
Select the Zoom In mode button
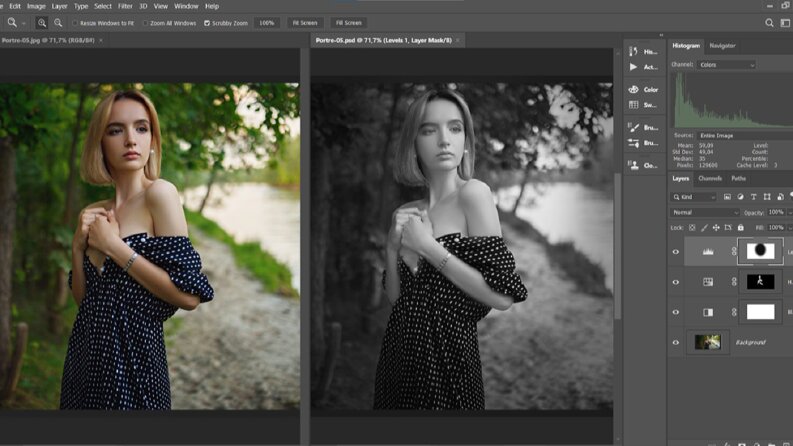pos(42,23)
